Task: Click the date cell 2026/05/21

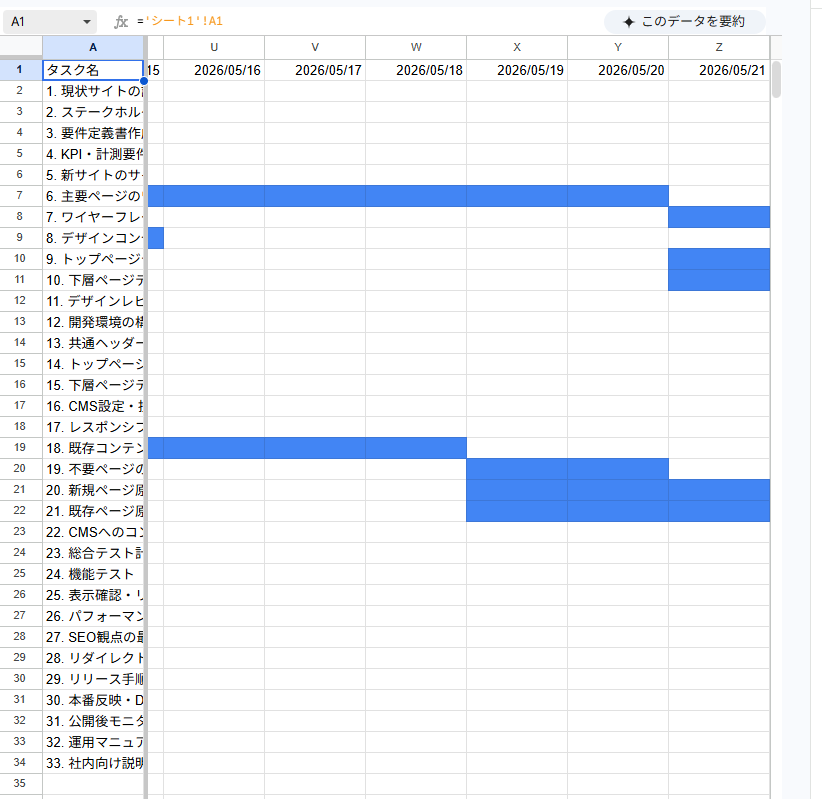Action: click(x=719, y=70)
